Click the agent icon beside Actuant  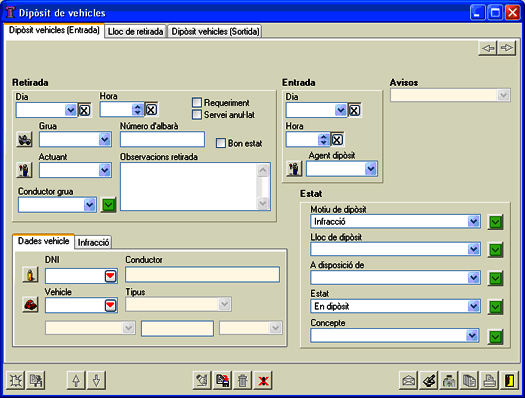tap(24, 170)
